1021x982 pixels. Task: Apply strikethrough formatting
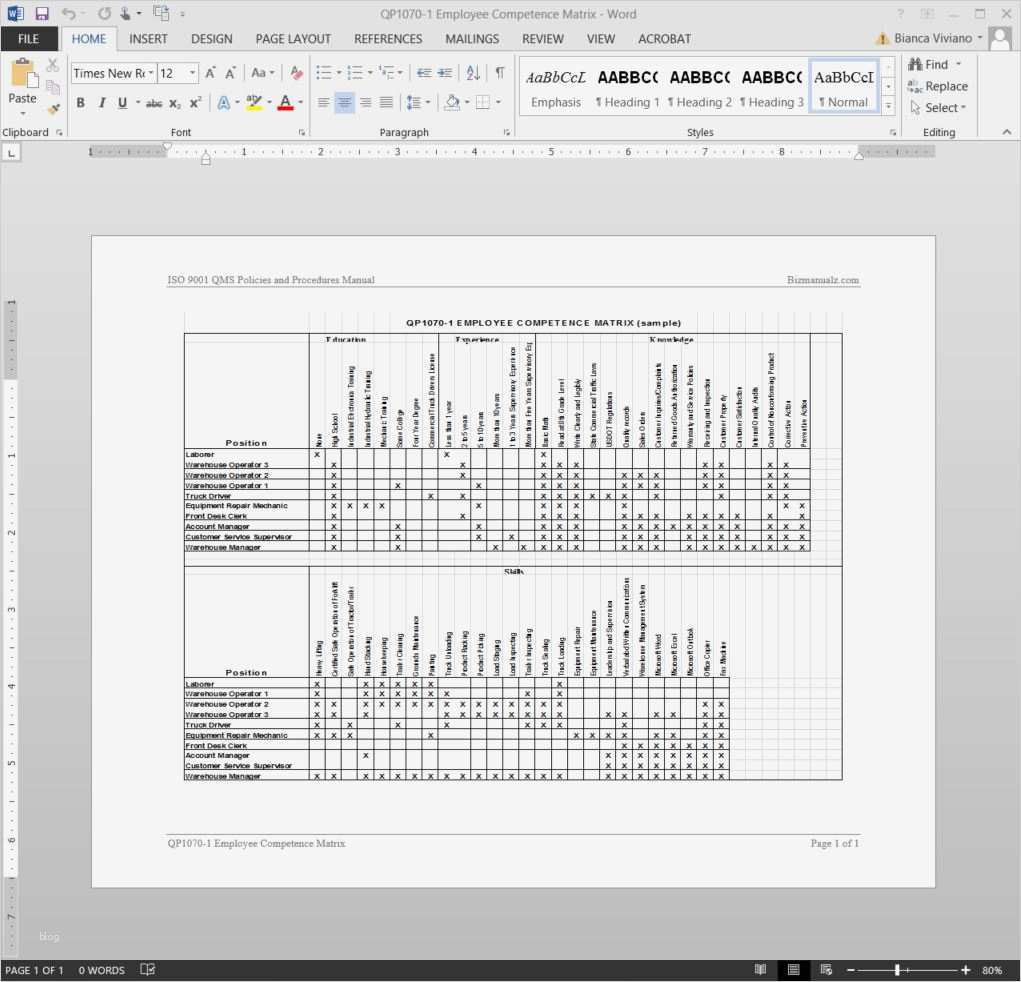click(154, 103)
